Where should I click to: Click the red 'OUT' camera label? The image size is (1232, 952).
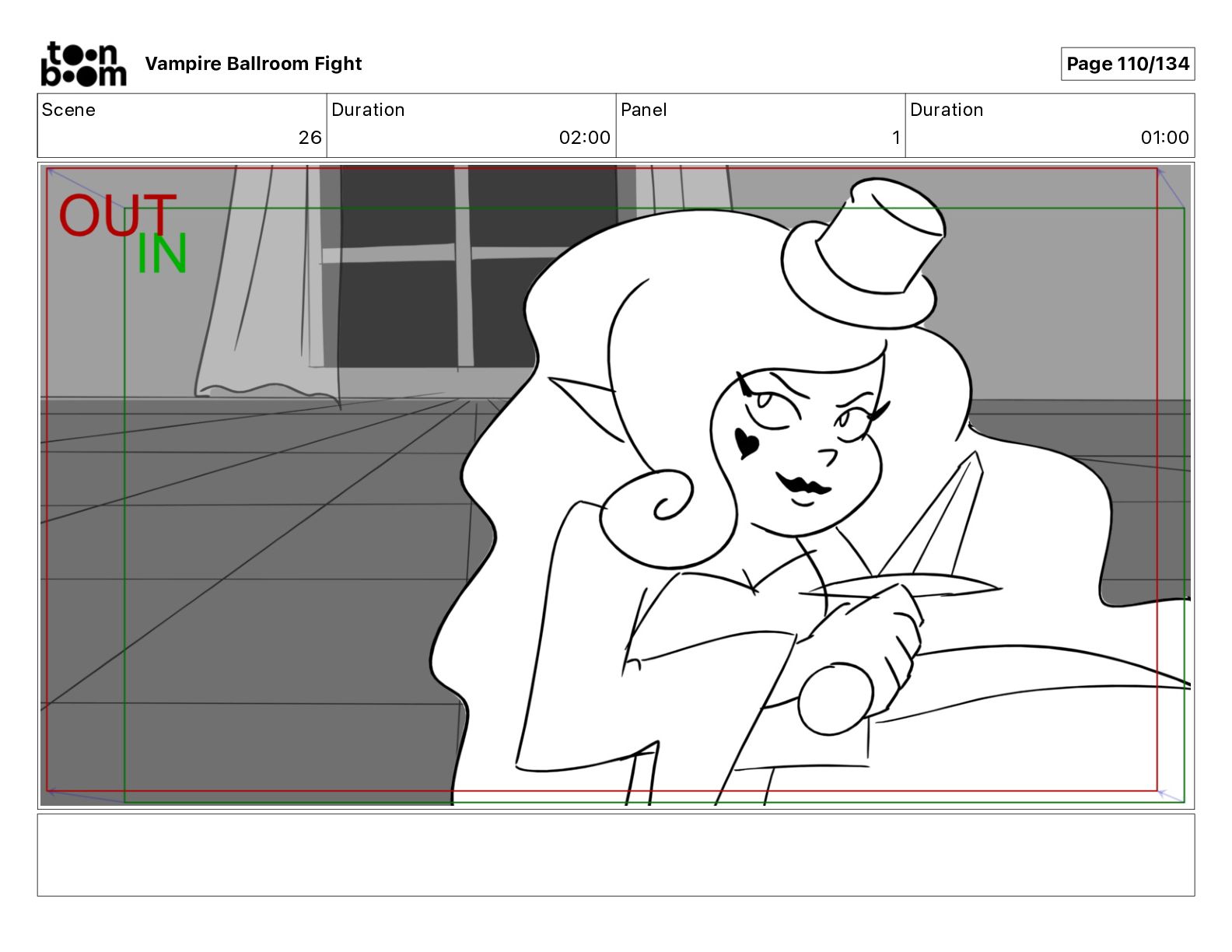(117, 215)
